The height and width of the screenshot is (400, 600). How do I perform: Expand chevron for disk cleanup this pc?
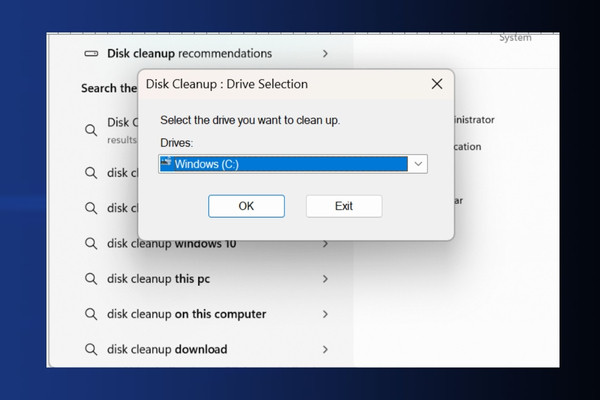(325, 279)
